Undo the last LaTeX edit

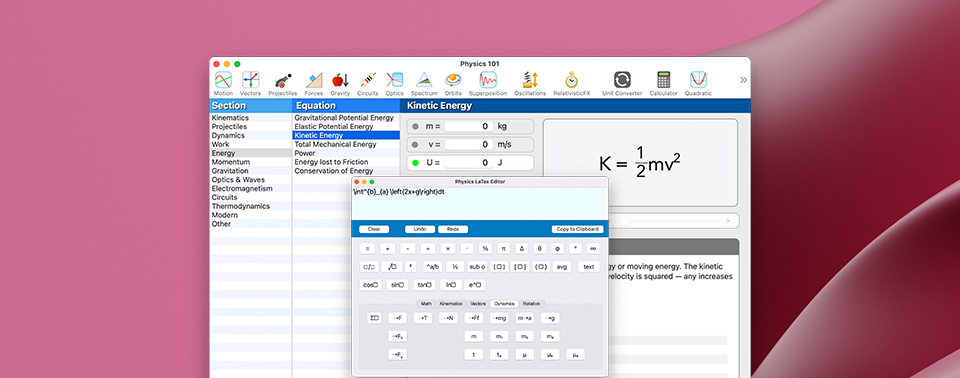pos(420,229)
